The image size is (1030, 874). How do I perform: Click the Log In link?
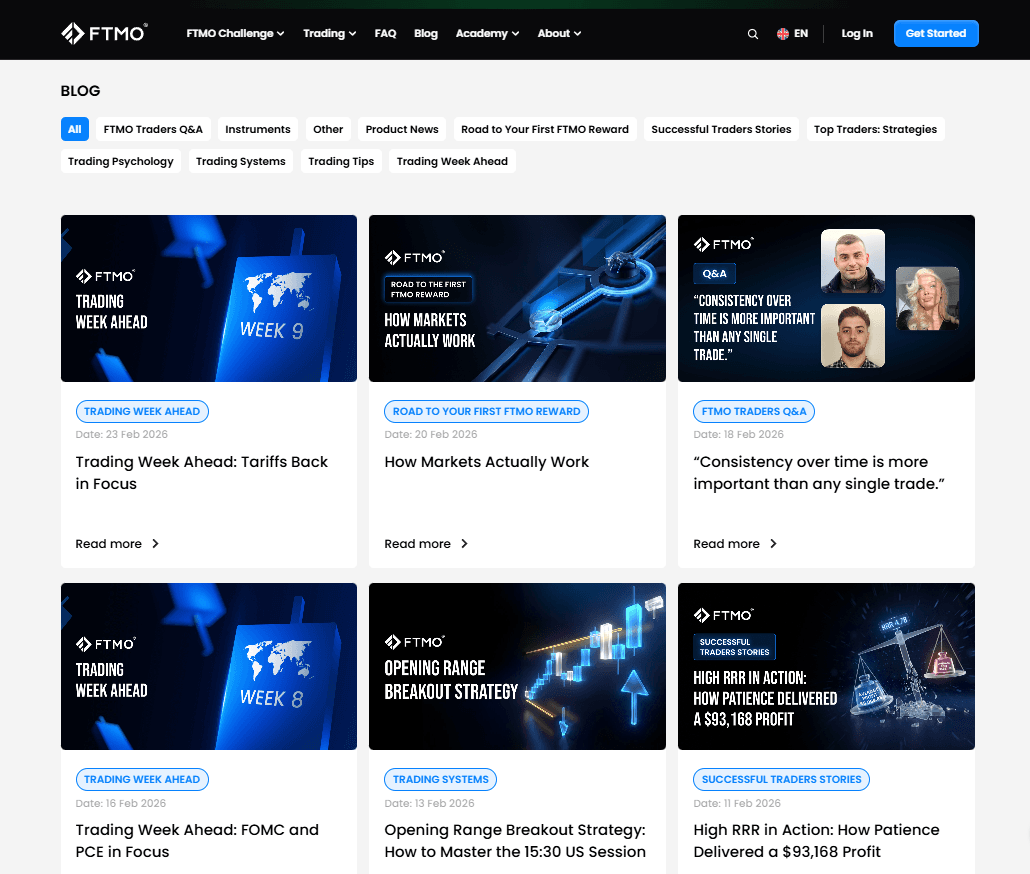coord(857,33)
